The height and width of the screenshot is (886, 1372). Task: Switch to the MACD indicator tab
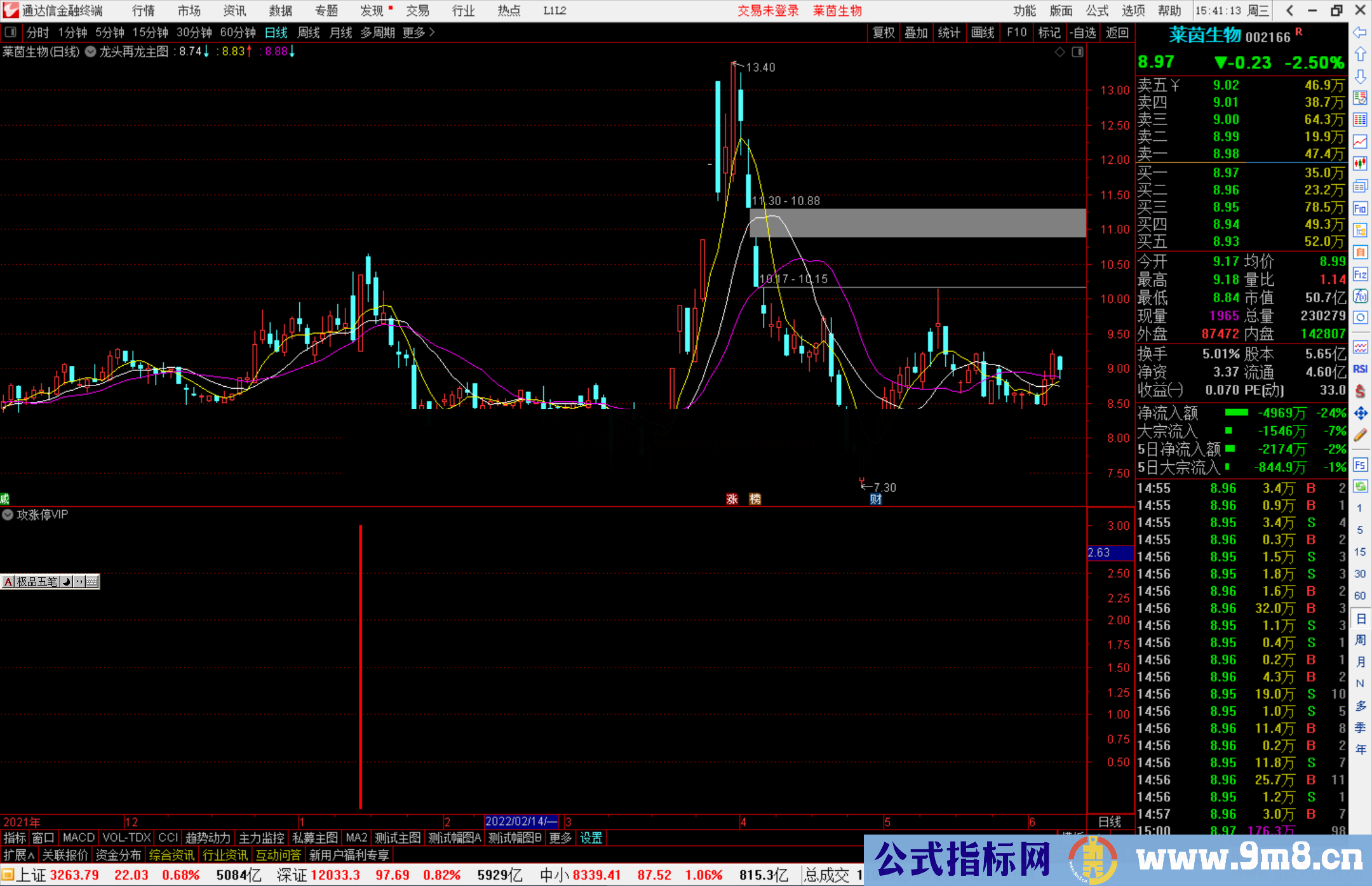point(78,838)
